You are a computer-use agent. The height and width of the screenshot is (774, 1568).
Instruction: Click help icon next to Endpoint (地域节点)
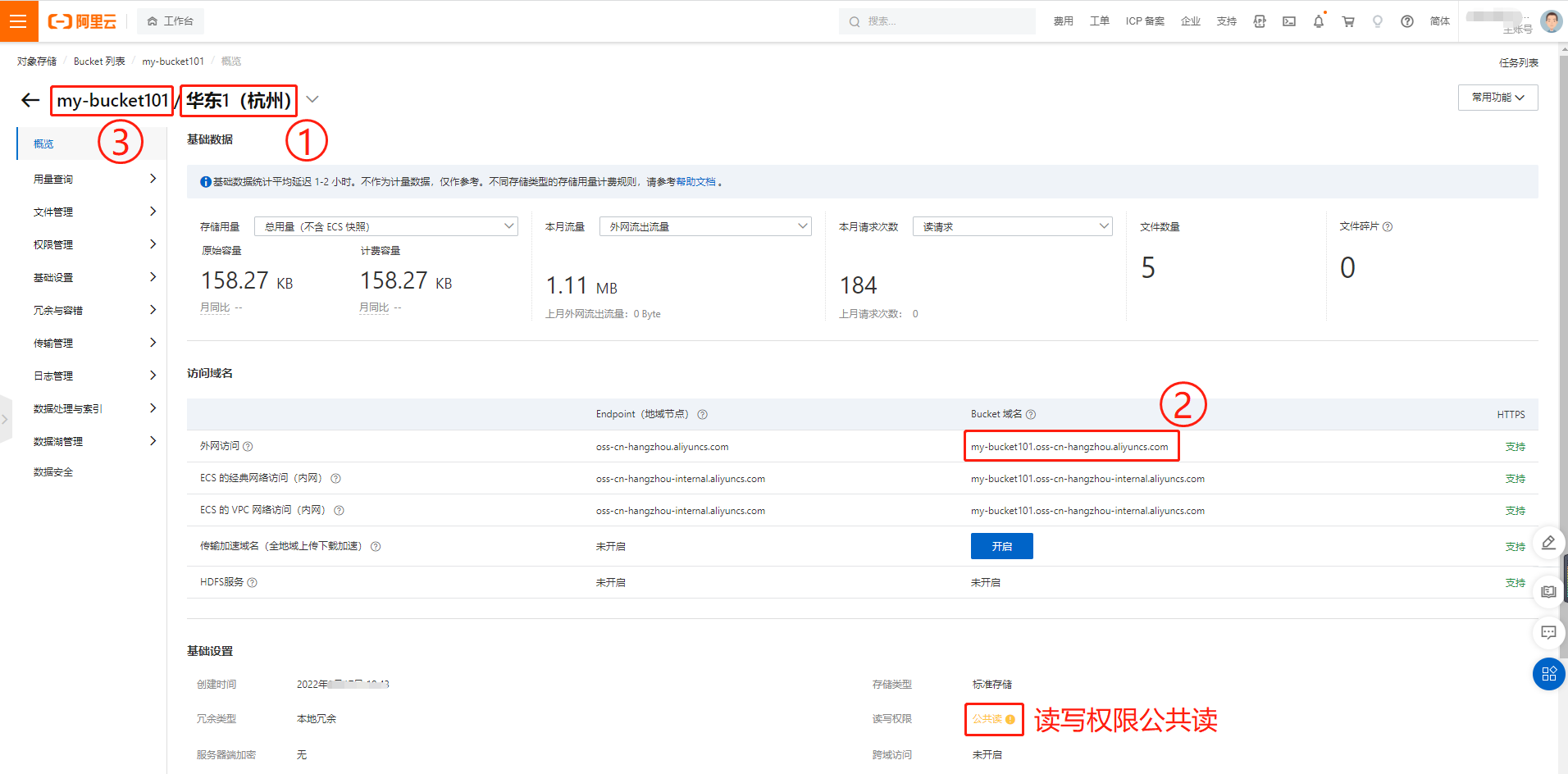702,415
